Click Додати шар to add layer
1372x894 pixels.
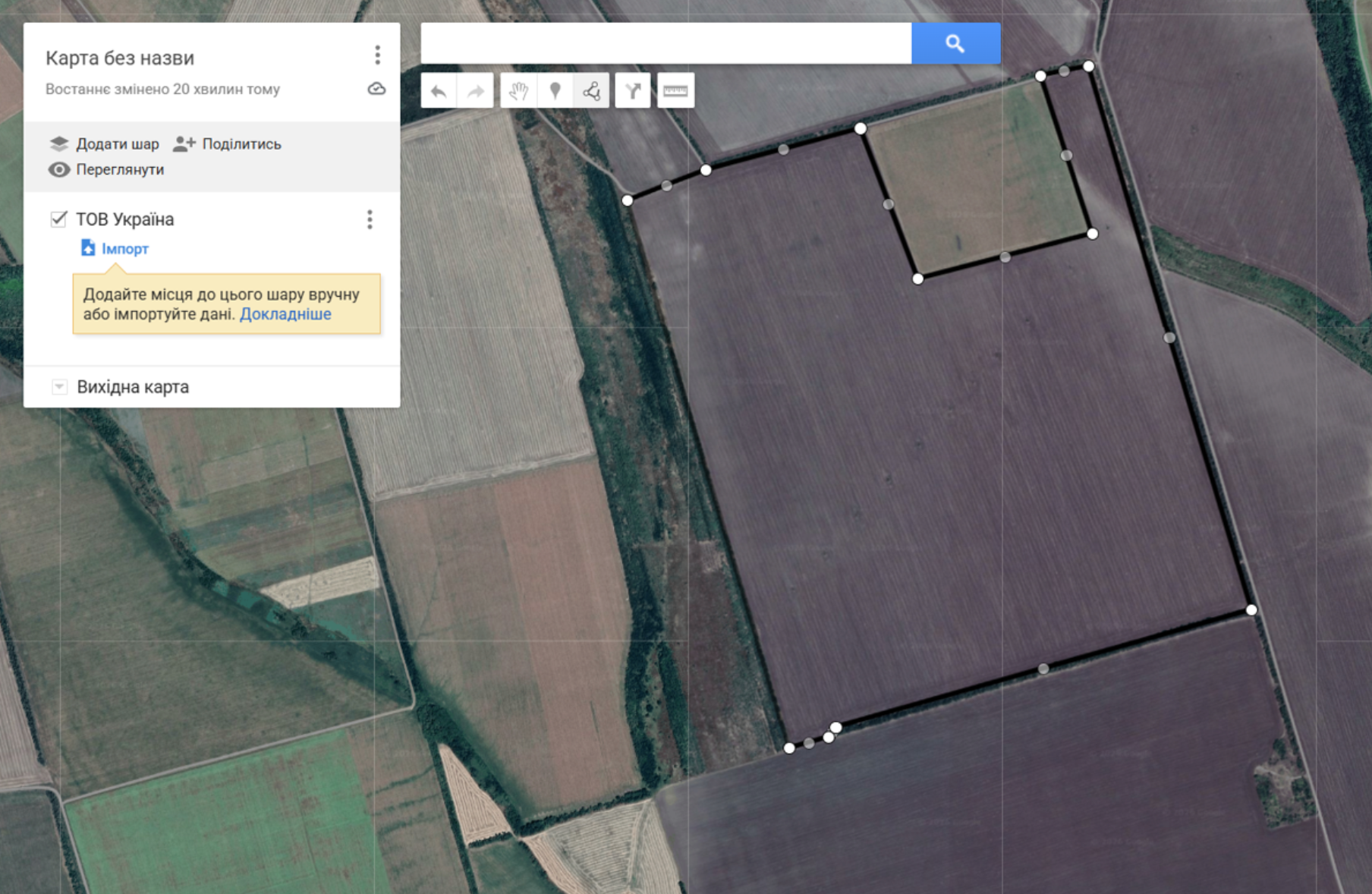105,144
